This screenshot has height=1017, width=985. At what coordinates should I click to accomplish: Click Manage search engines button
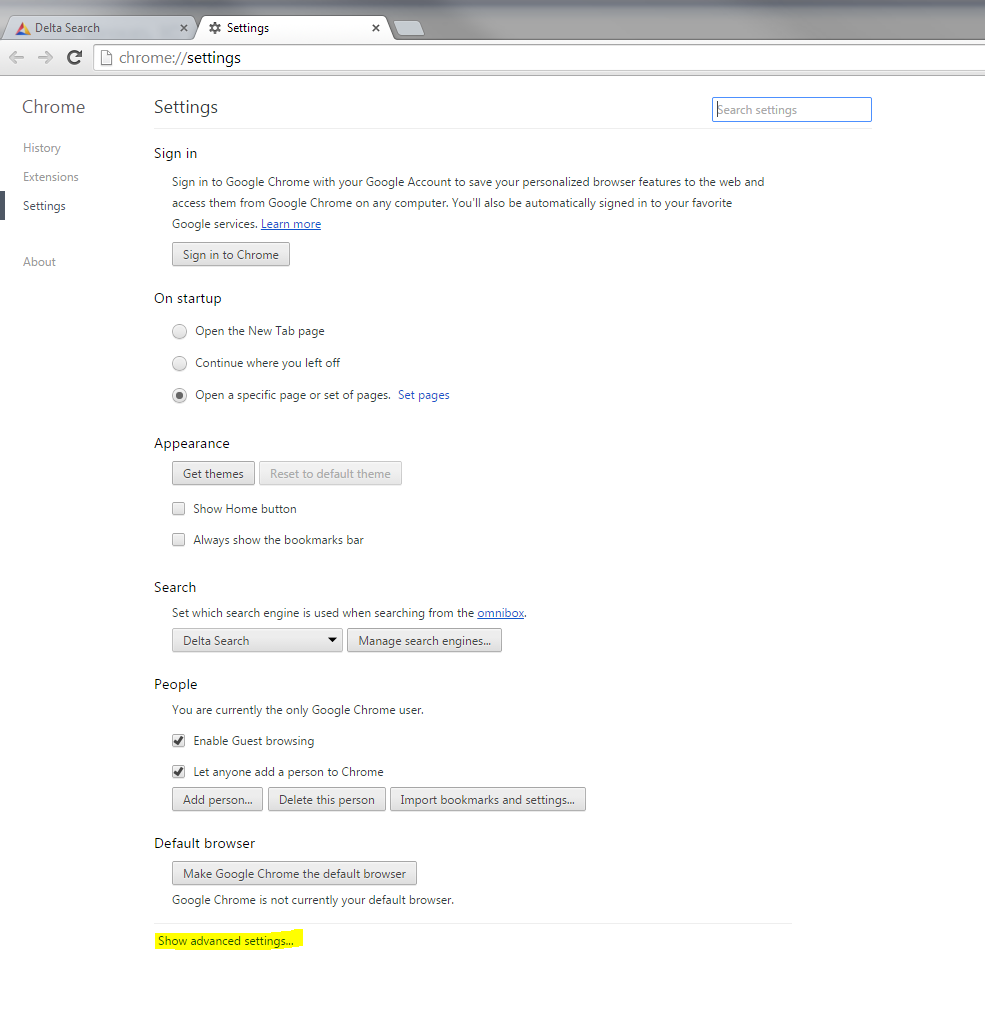pyautogui.click(x=424, y=640)
